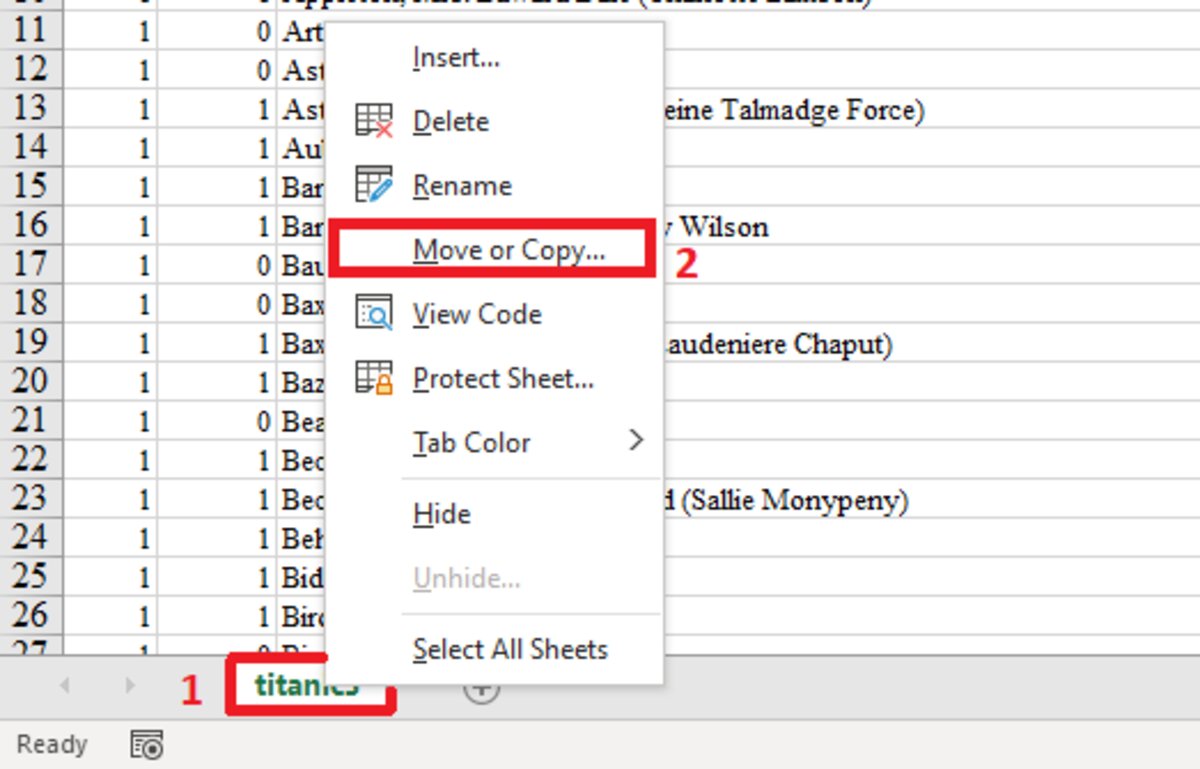Select All Sheets from the context menu

[x=510, y=649]
